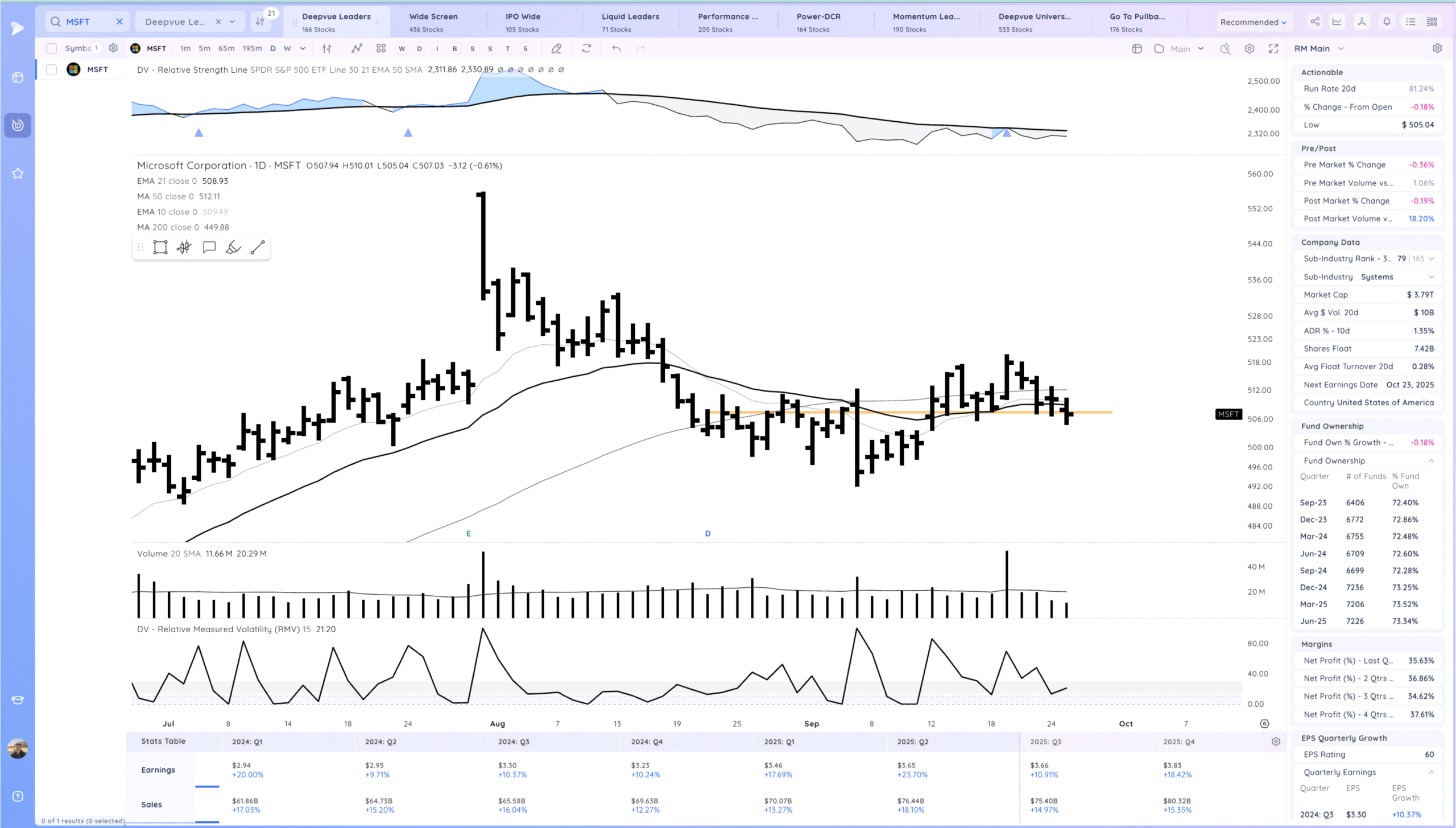Screen dimensions: 1456x828
Task: Tick the select-all checkbox beside Symbol
Action: pos(51,48)
